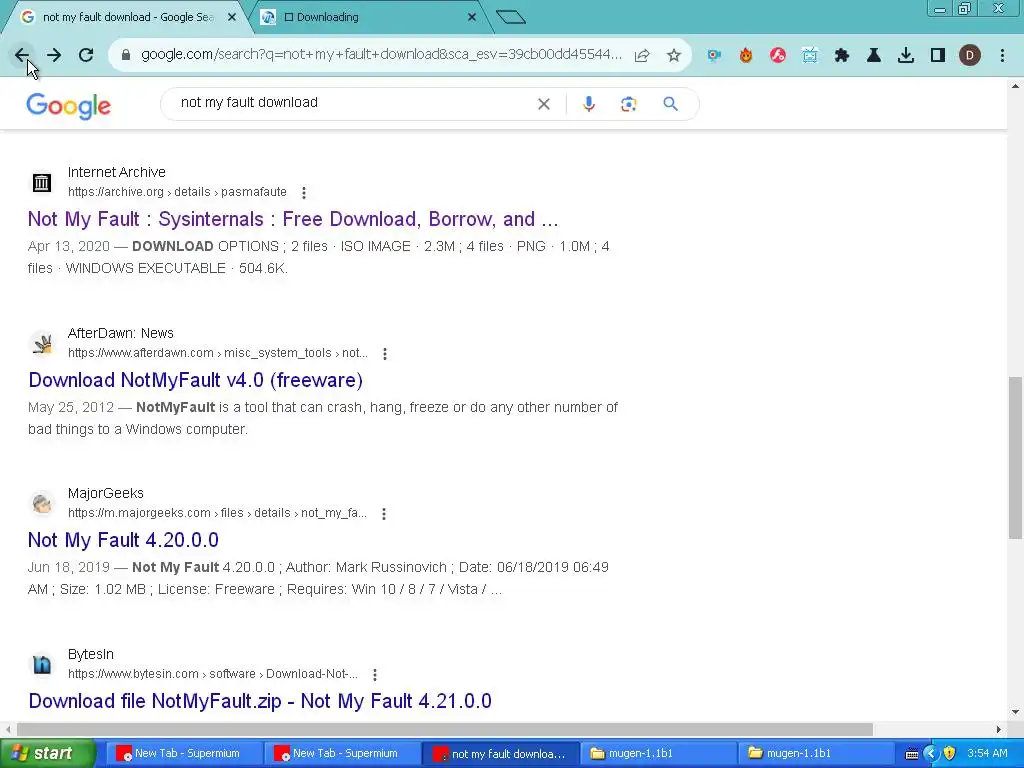Viewport: 1024px width, 768px height.
Task: Click the first blue monitor extension icon
Action: (x=714, y=56)
